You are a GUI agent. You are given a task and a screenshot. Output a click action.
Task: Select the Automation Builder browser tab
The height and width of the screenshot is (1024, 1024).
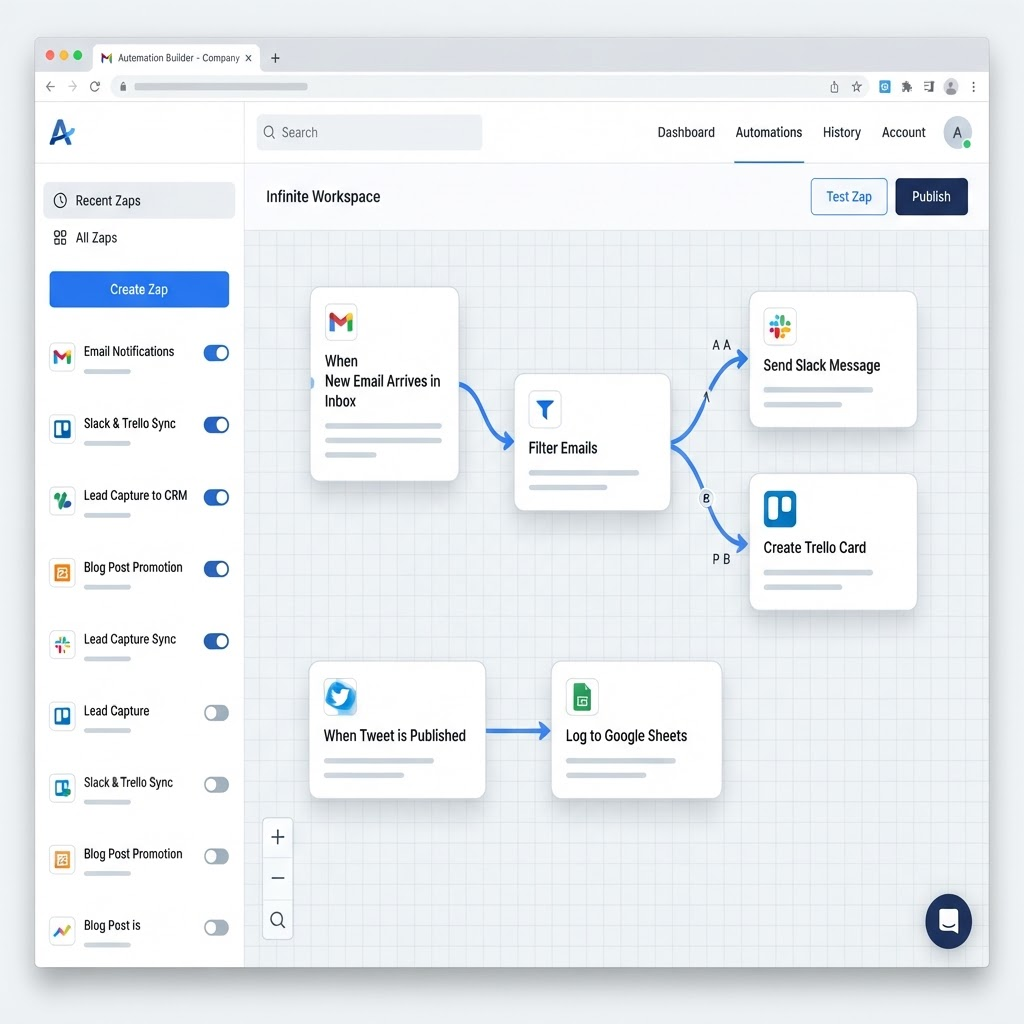pos(176,58)
